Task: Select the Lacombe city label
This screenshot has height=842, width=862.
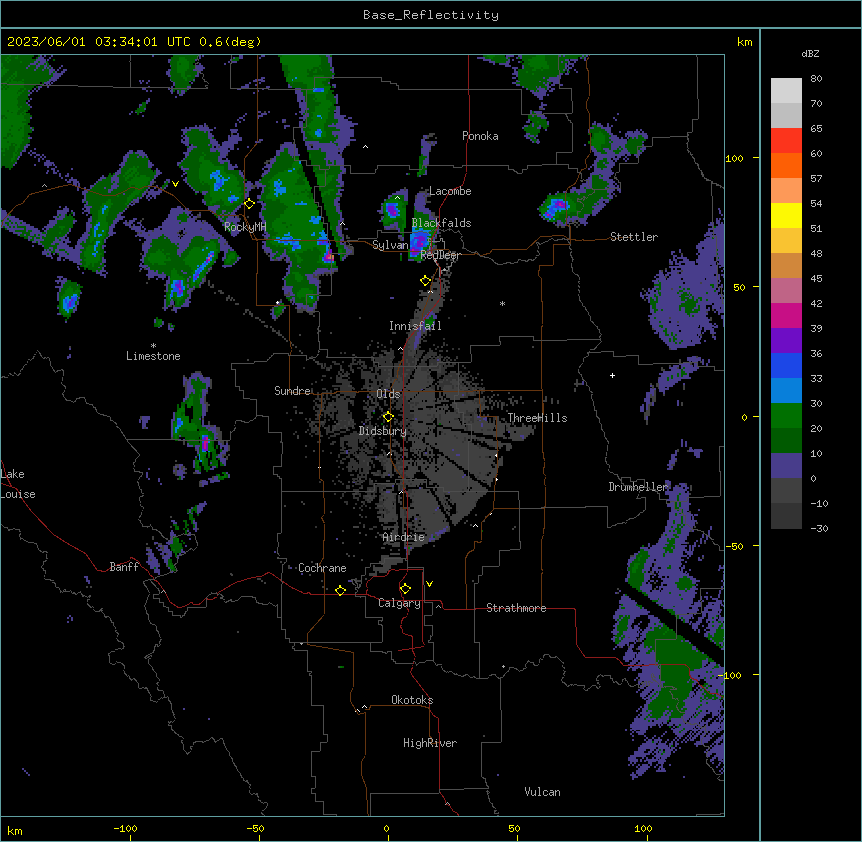Action: (x=450, y=191)
